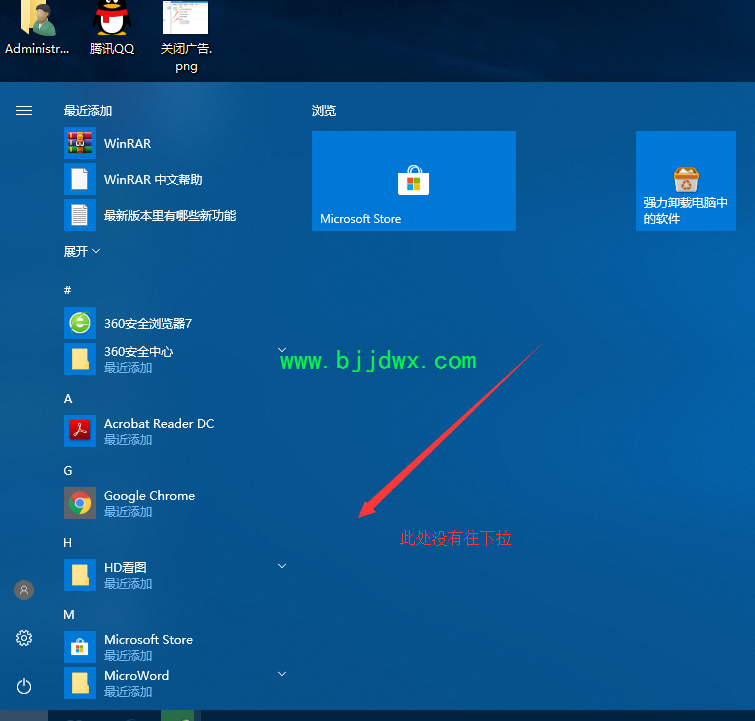Click the H section letter header
This screenshot has height=721, width=755.
pos(68,543)
